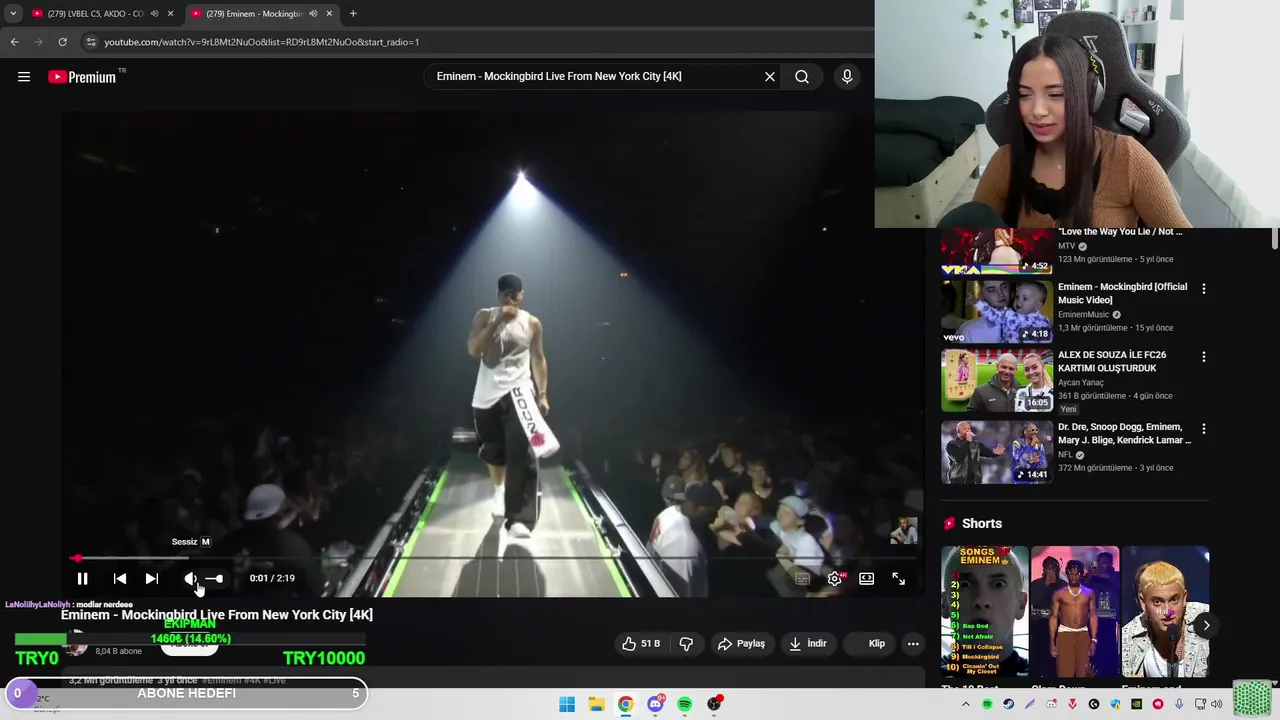This screenshot has height=720, width=1280.
Task: Open Discord from the taskbar
Action: coord(655,704)
